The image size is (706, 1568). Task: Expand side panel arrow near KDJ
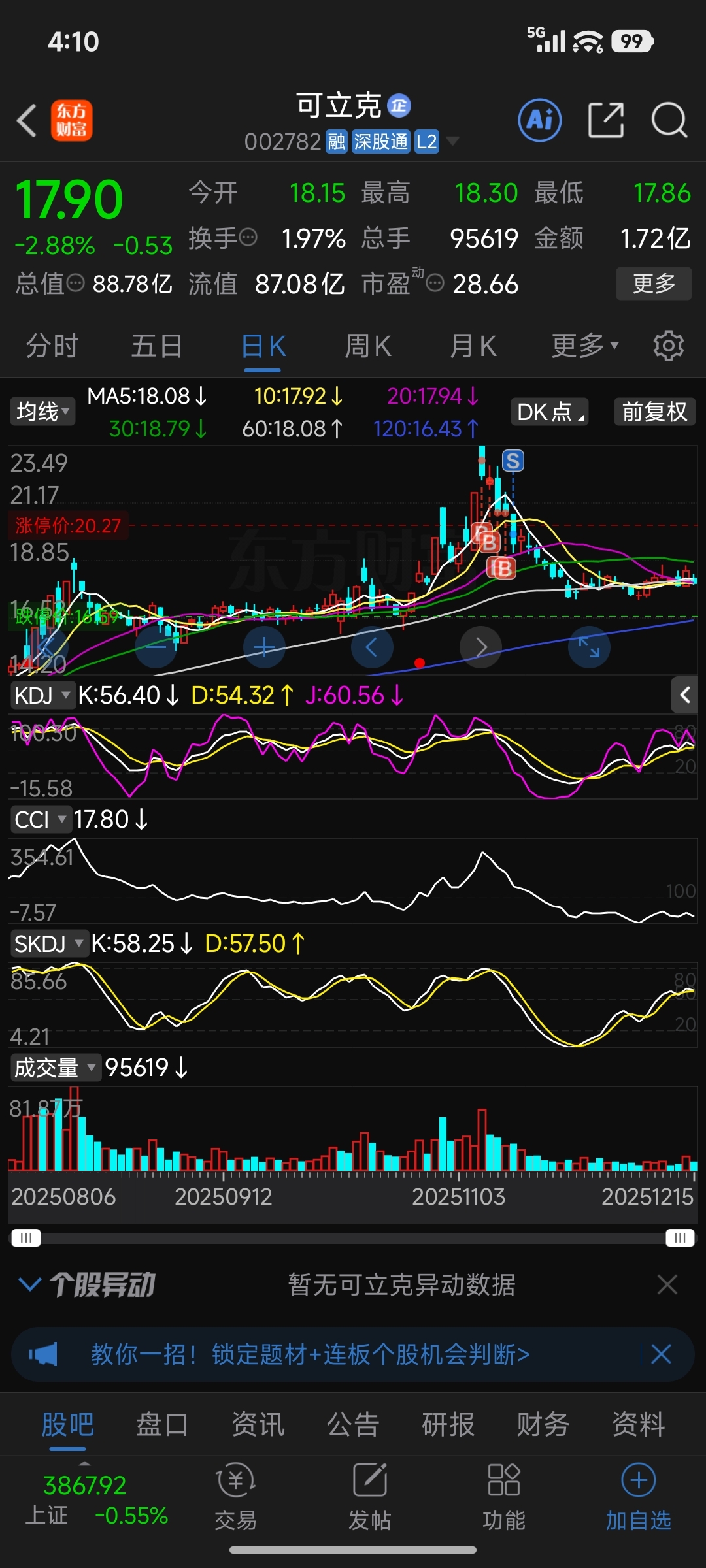685,695
